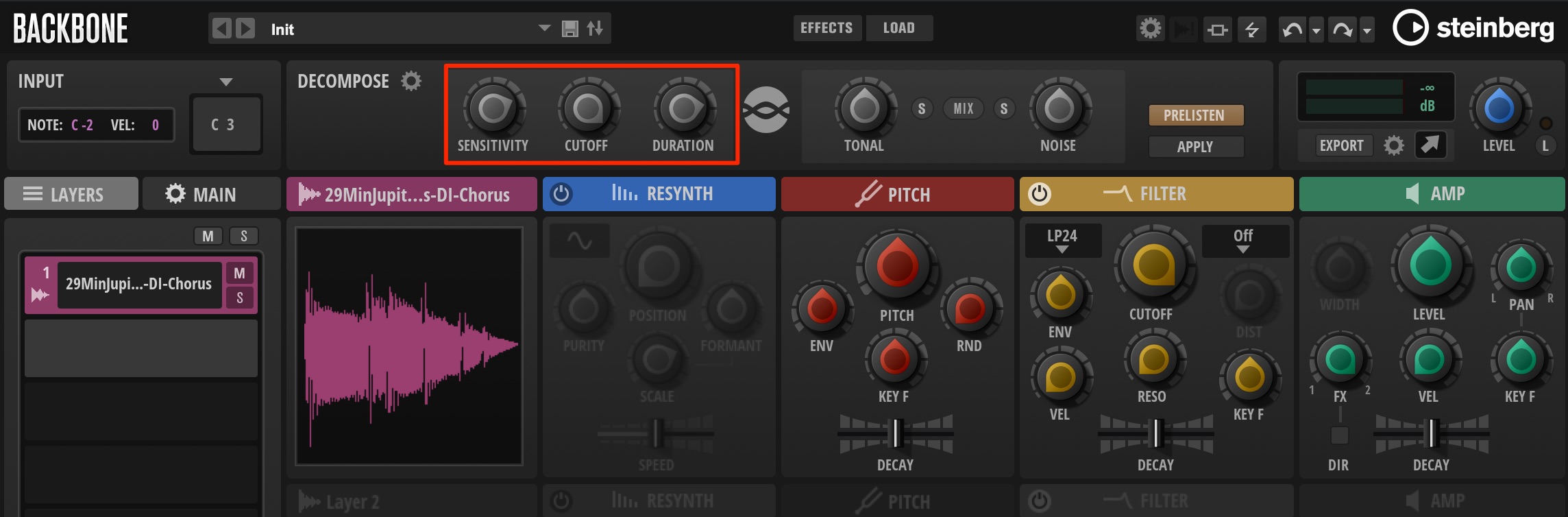Undo the last action
The height and width of the screenshot is (517, 1568).
click(x=1293, y=30)
